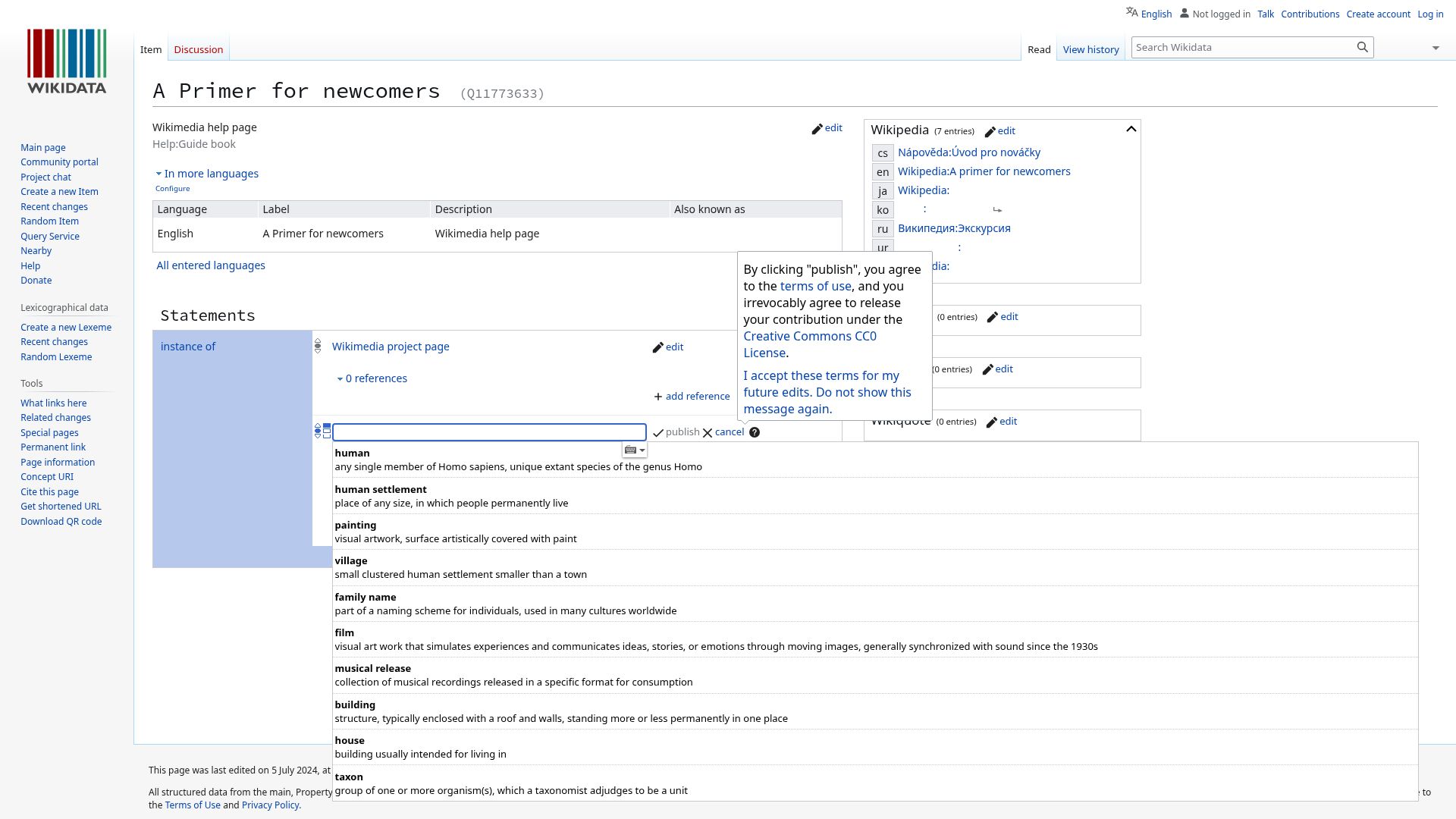Image resolution: width=1456 pixels, height=819 pixels.
Task: Open Query Service in sidebar
Action: (x=50, y=237)
